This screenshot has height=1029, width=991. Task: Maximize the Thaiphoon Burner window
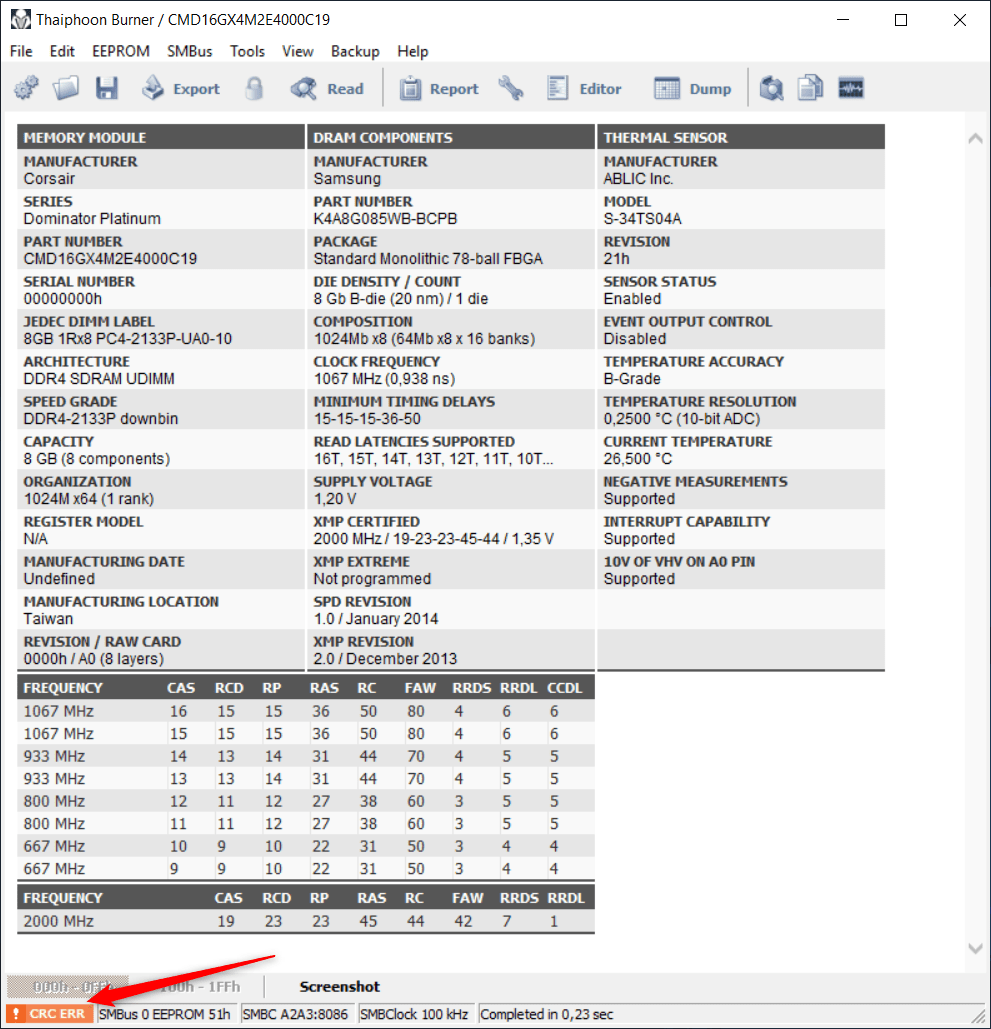click(901, 20)
